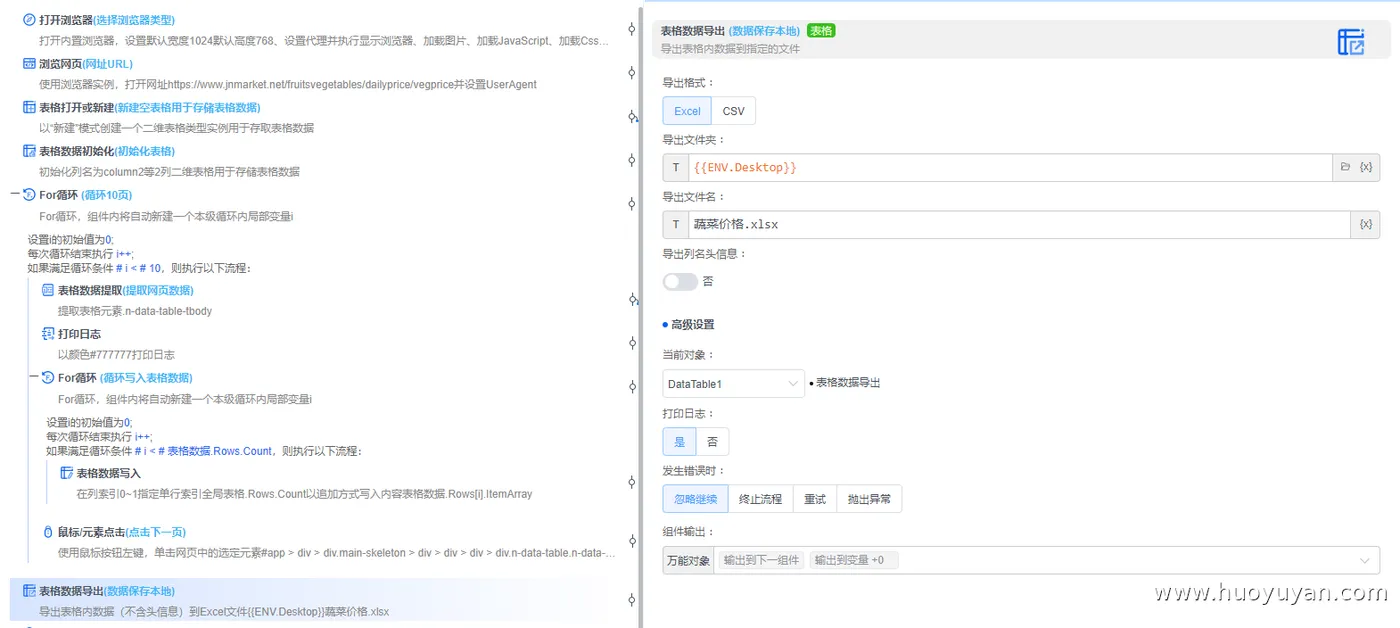Click the 提取网页数据 link text
Image resolution: width=1400 pixels, height=628 pixels.
(158, 290)
